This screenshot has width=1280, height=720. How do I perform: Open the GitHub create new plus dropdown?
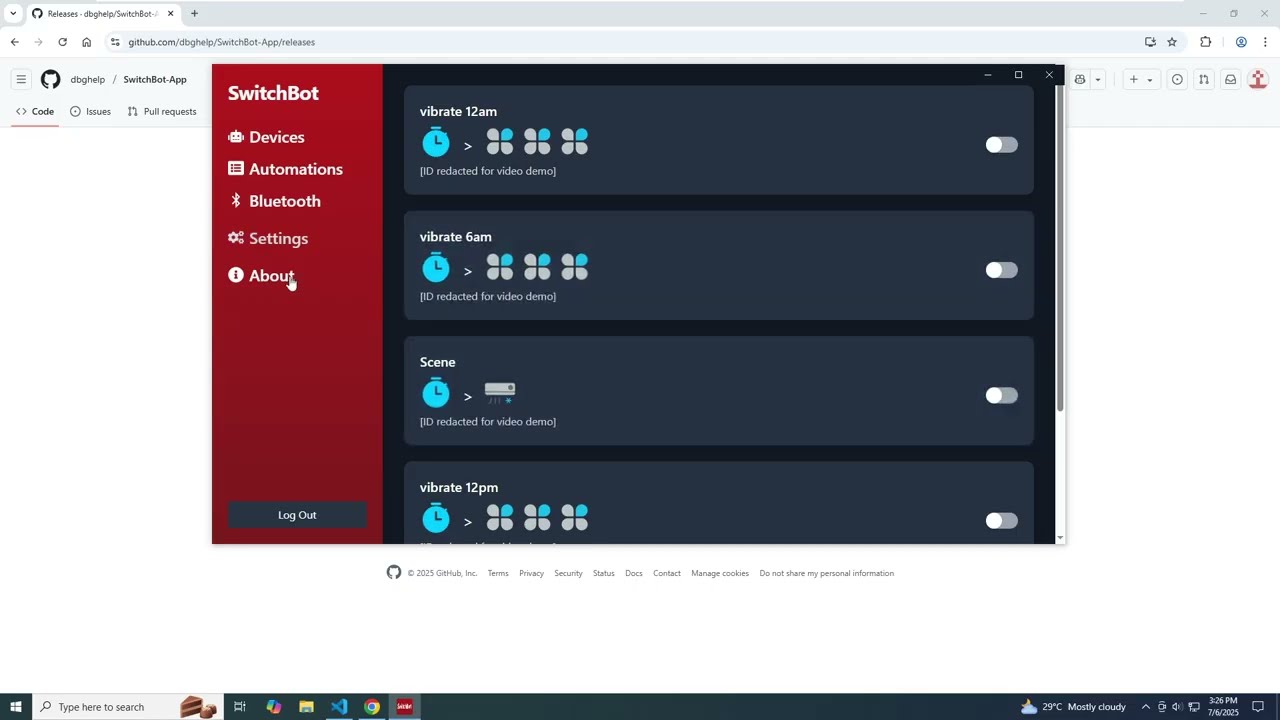(1141, 80)
